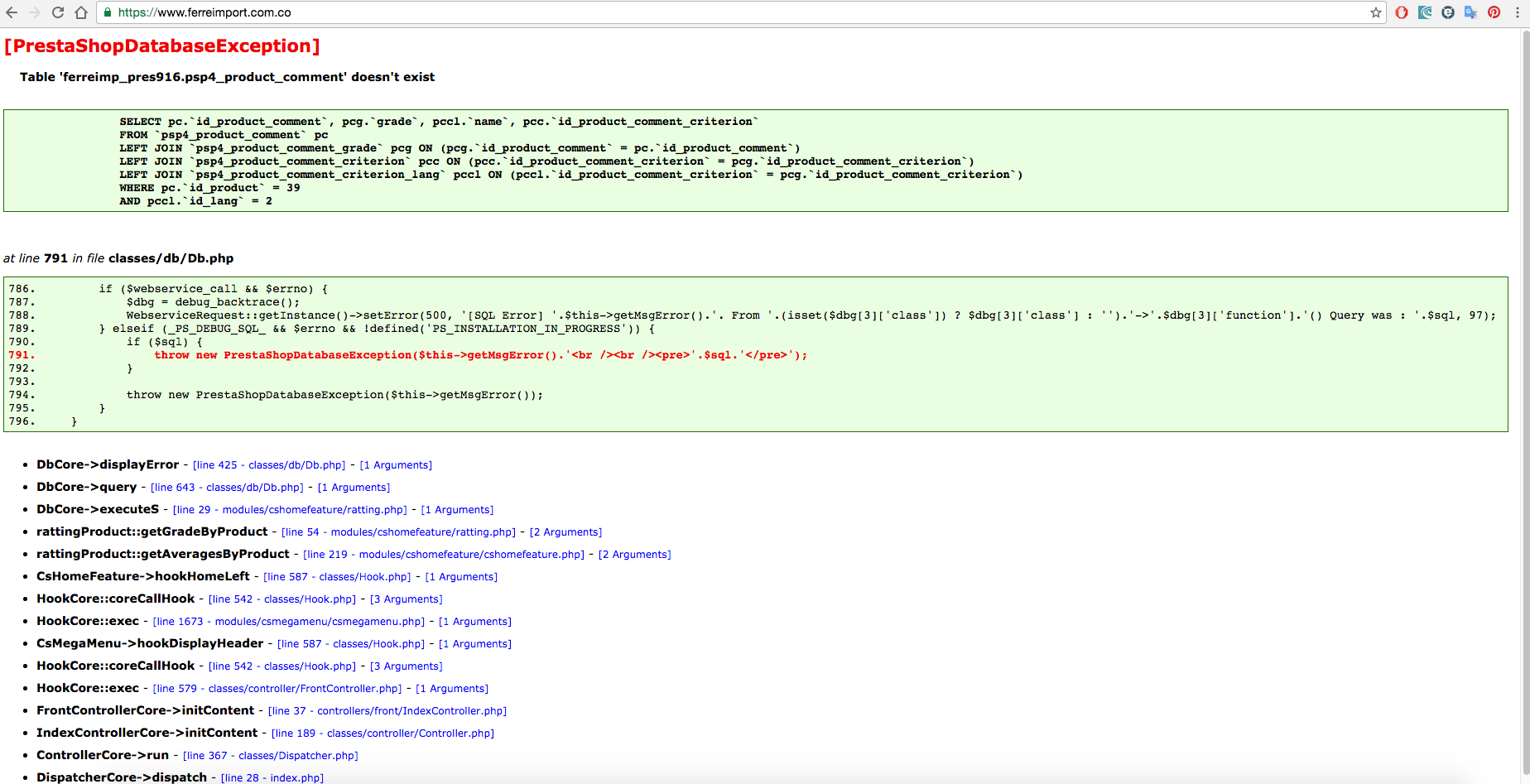Open the red stop-hand ad blocker extension

[1402, 12]
